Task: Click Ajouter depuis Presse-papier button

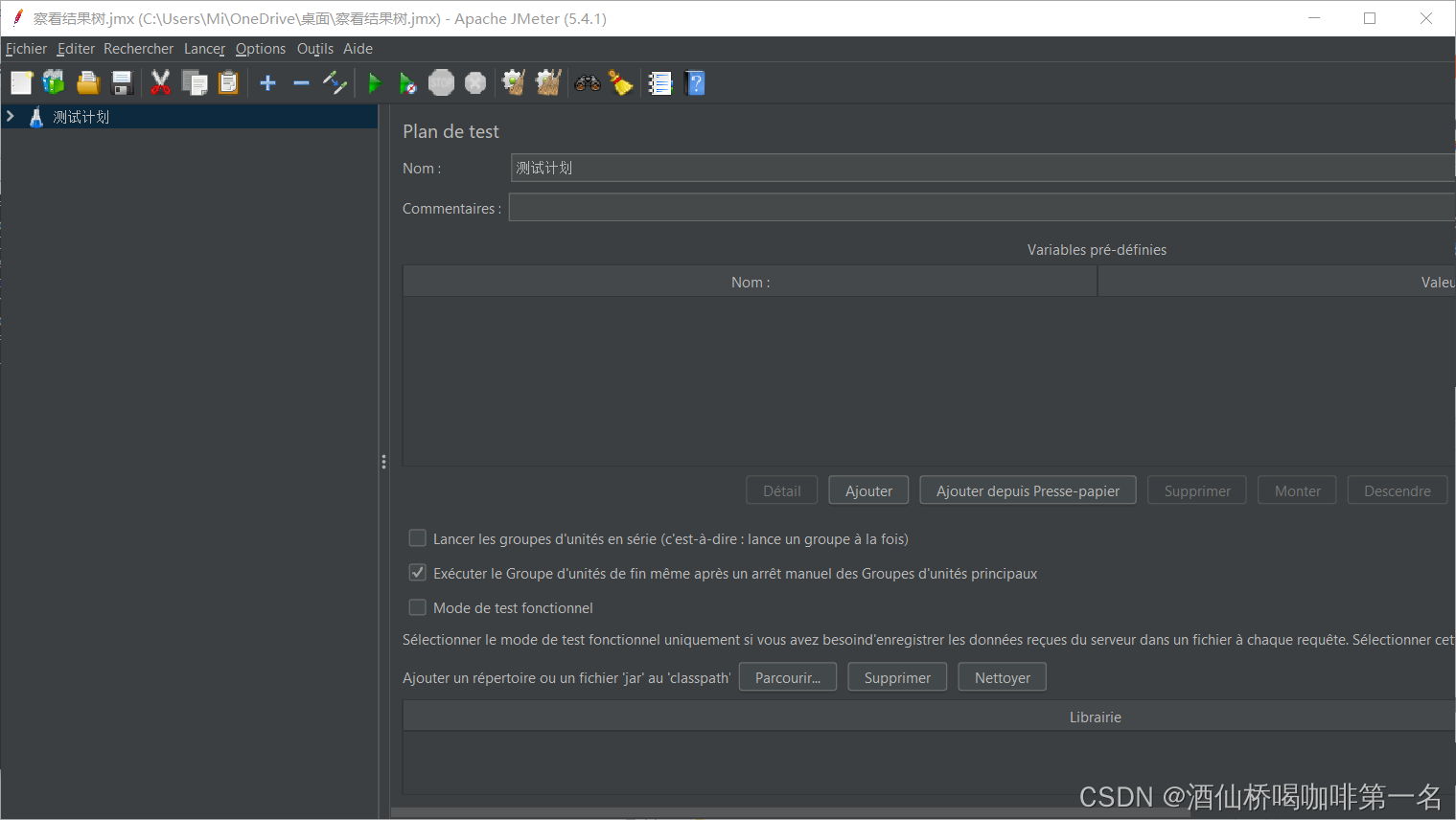Action: (1028, 490)
